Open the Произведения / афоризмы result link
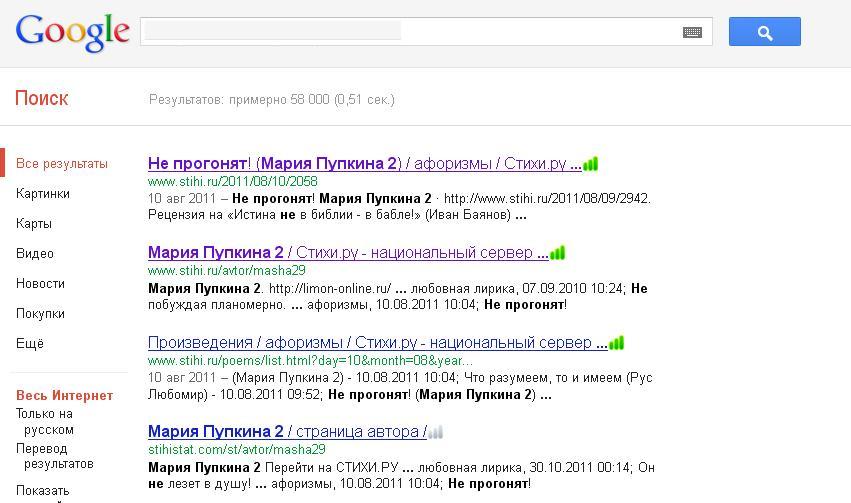The image size is (851, 503). (375, 343)
